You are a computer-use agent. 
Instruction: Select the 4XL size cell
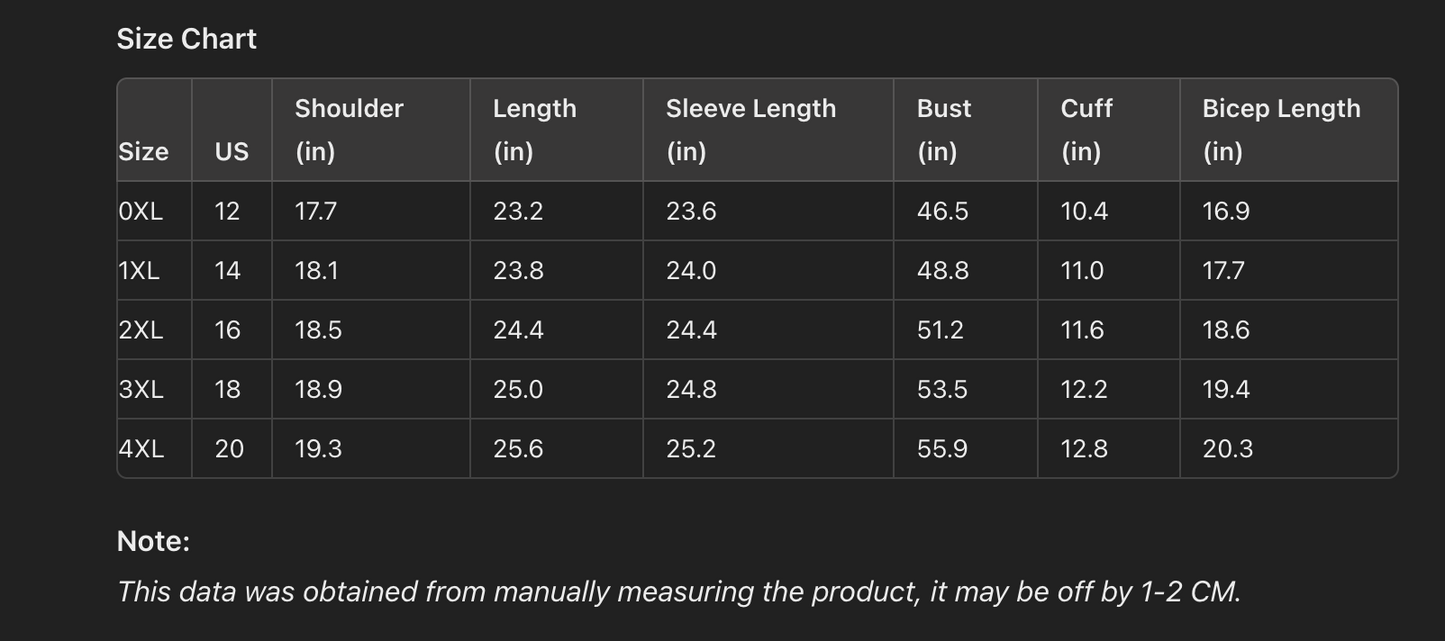(x=141, y=449)
